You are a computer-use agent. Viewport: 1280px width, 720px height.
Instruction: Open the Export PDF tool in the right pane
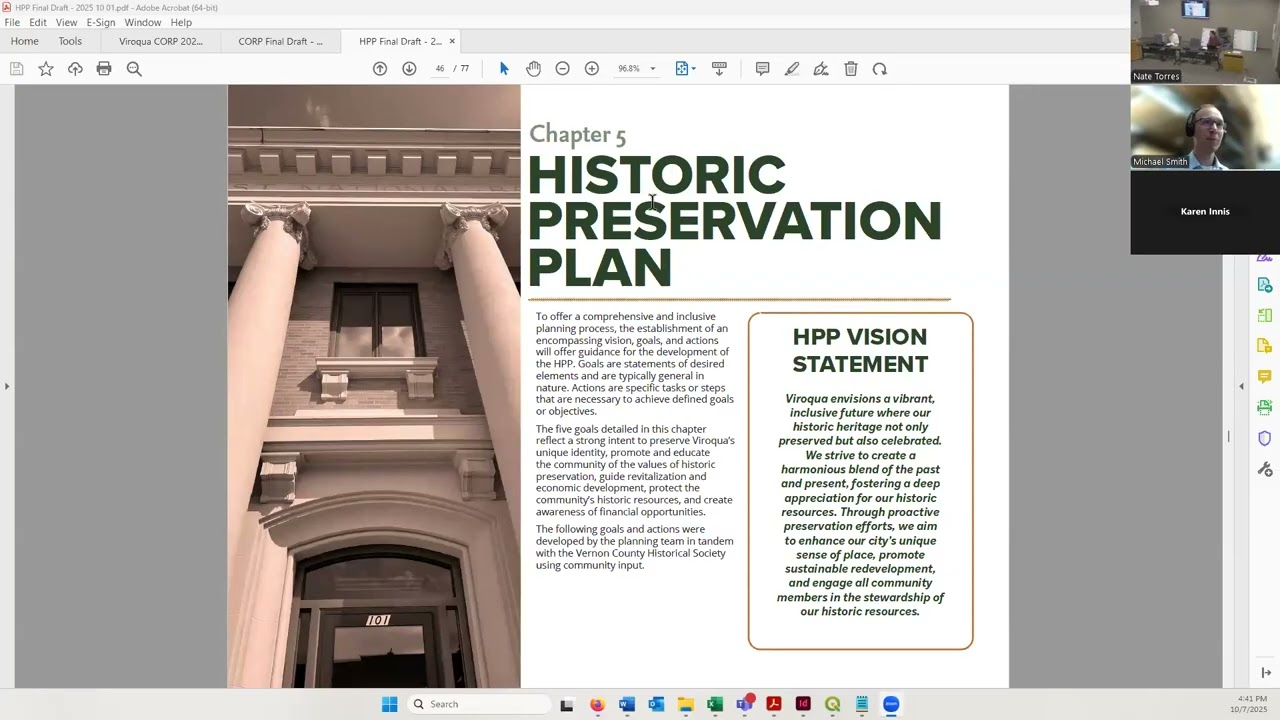(1265, 285)
